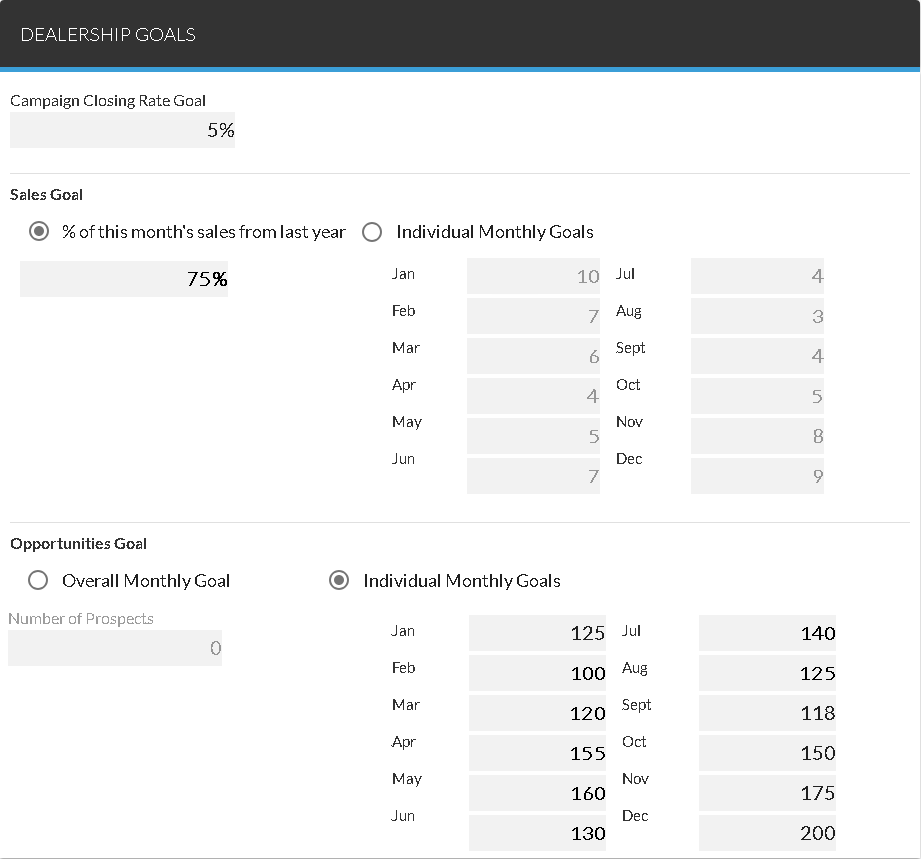Edit the Oct opportunities field showing 150
Image resolution: width=921 pixels, height=859 pixels.
pos(767,753)
